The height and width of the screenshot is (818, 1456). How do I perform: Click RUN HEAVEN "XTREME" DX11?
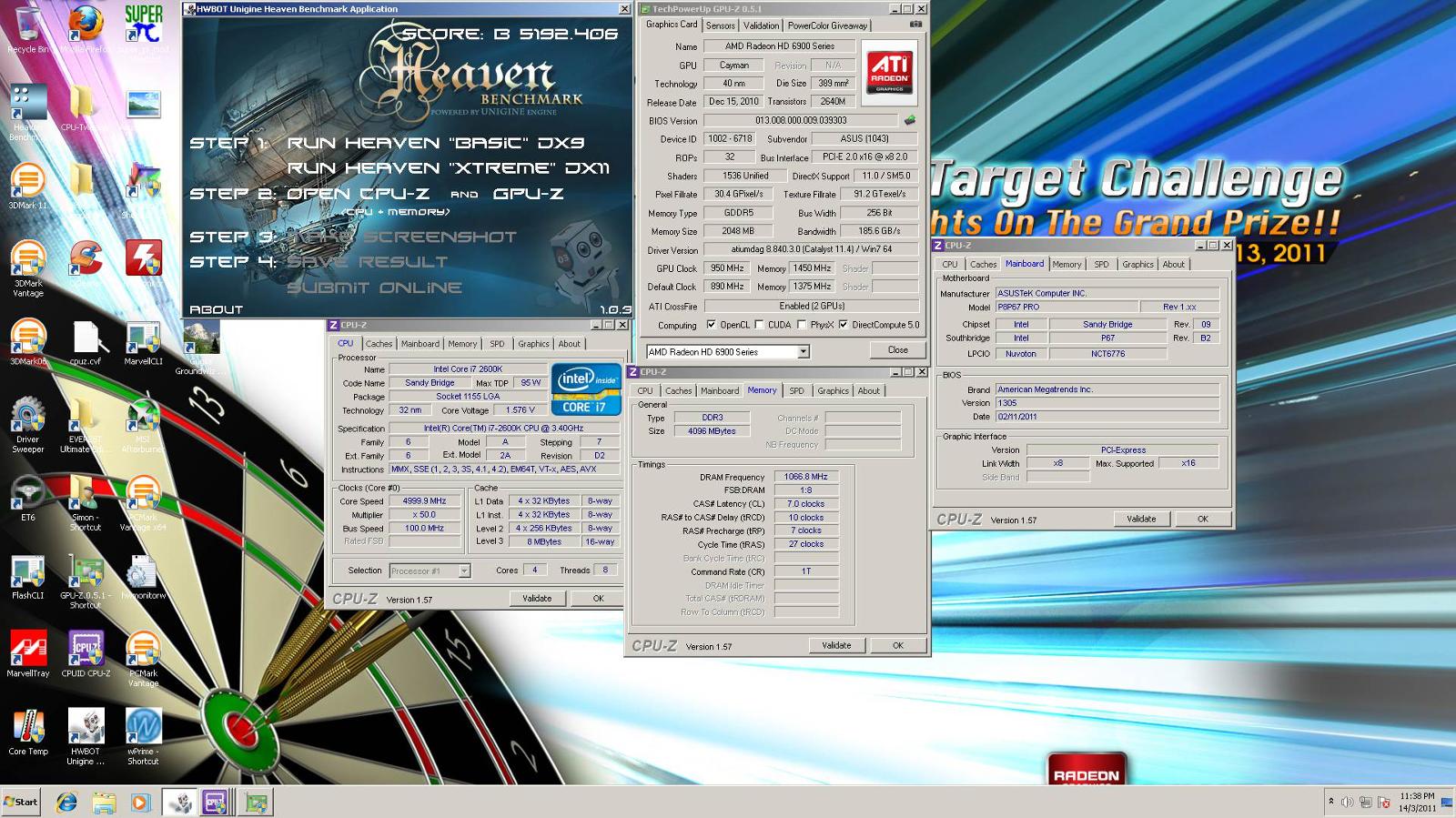click(449, 168)
